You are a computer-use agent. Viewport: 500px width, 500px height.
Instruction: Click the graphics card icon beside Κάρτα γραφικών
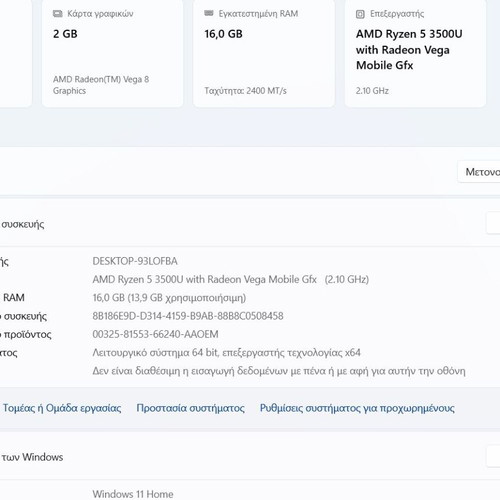pos(58,14)
